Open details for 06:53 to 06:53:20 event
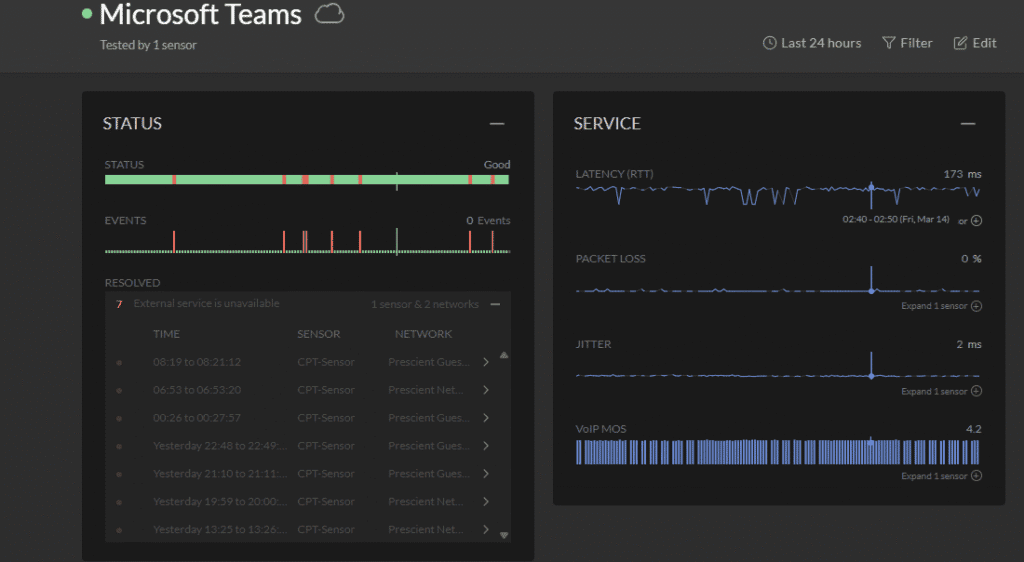1024x562 pixels. 486,390
